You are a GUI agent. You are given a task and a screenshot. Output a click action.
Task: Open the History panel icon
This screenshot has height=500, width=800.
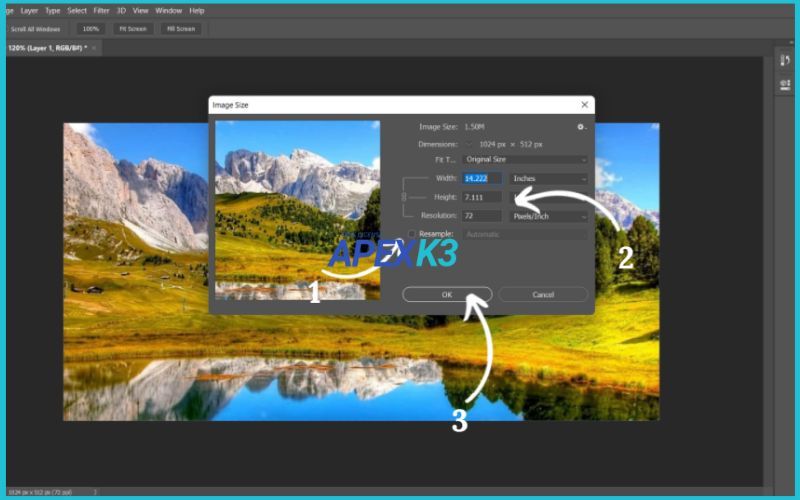coord(785,61)
